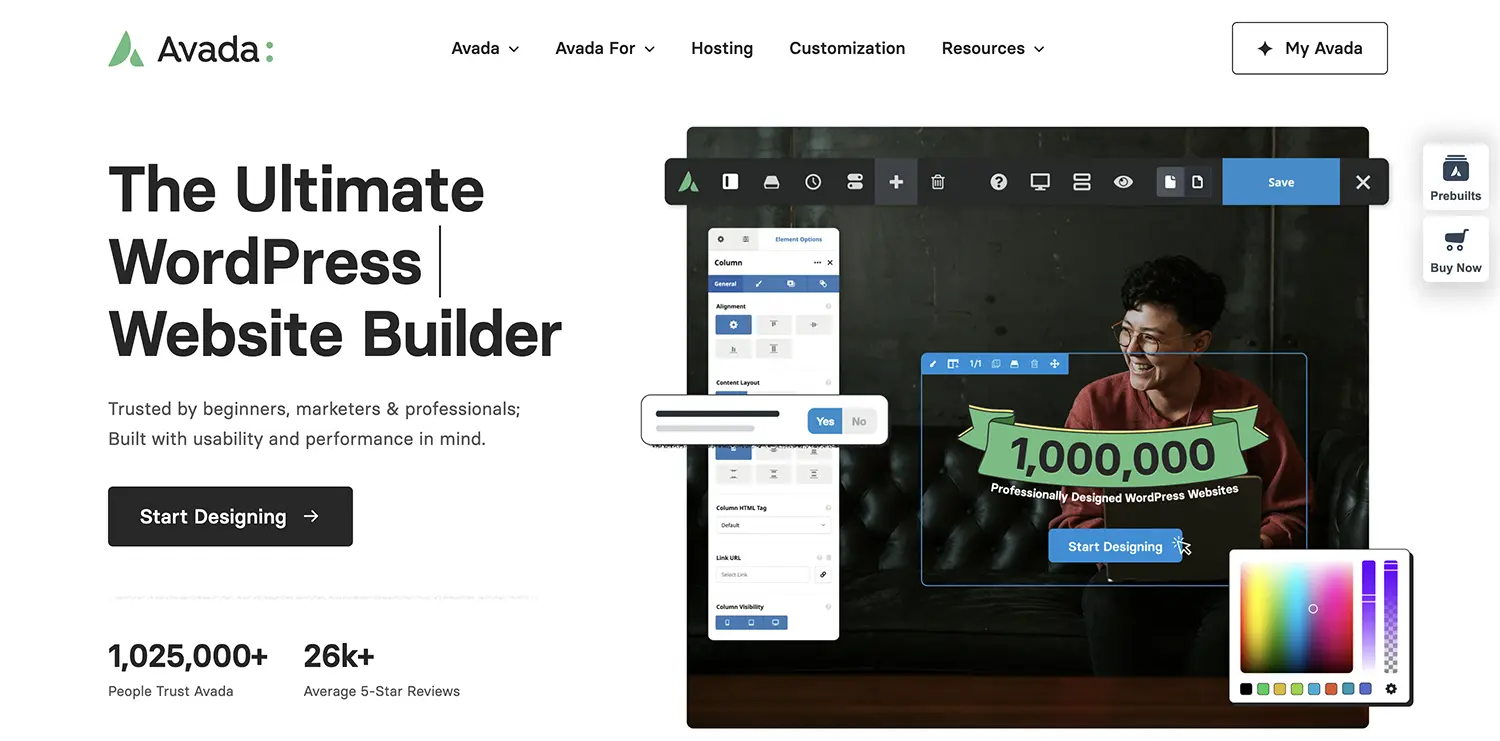The image size is (1500, 741).
Task: Click the 26k+ Average 5-Star Reviews stat
Action: (x=382, y=669)
